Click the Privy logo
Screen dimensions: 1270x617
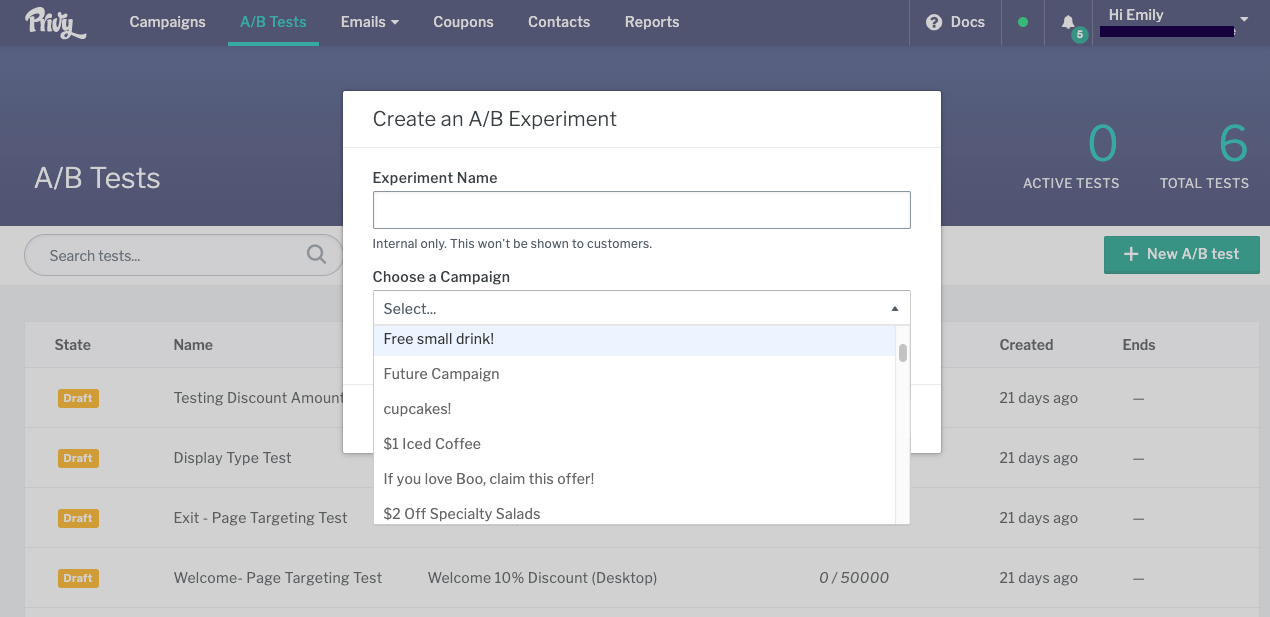coord(56,22)
